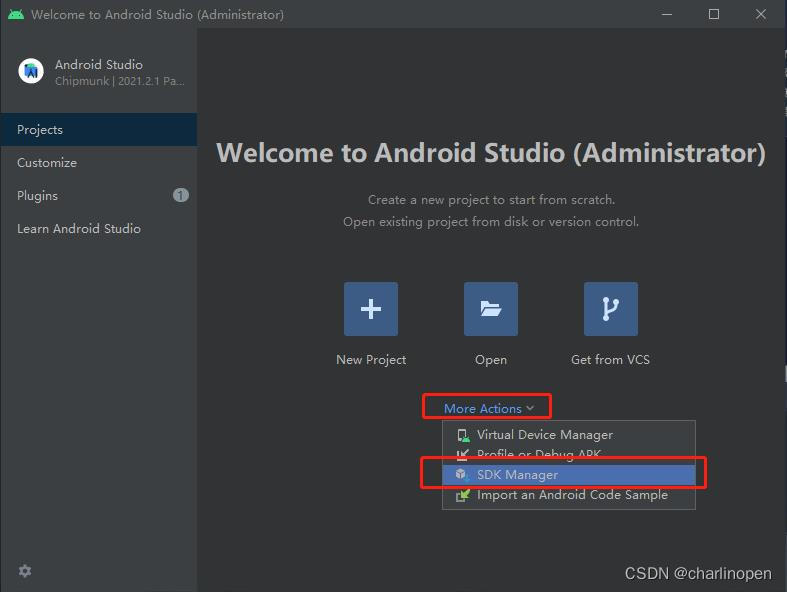Click the SDK Manager cube icon
The image size is (787, 592).
click(462, 475)
